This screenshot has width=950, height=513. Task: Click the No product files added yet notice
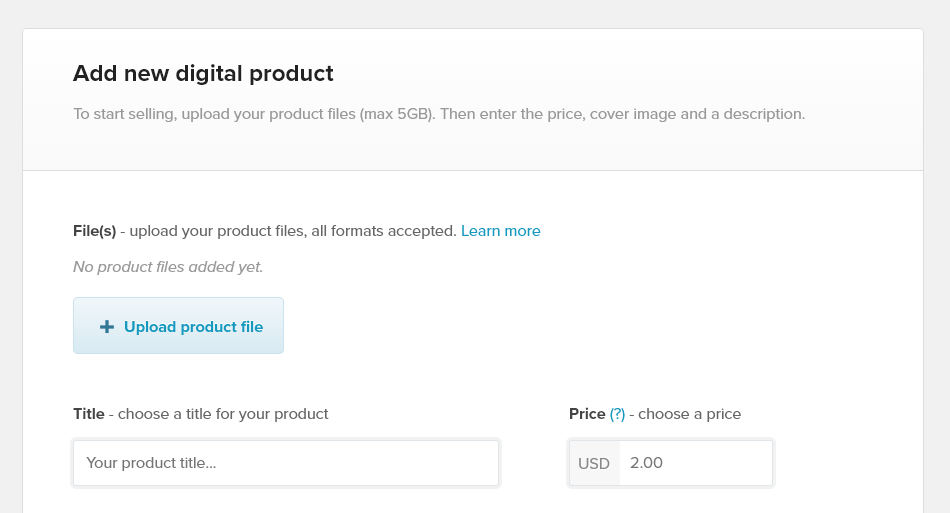click(x=168, y=267)
